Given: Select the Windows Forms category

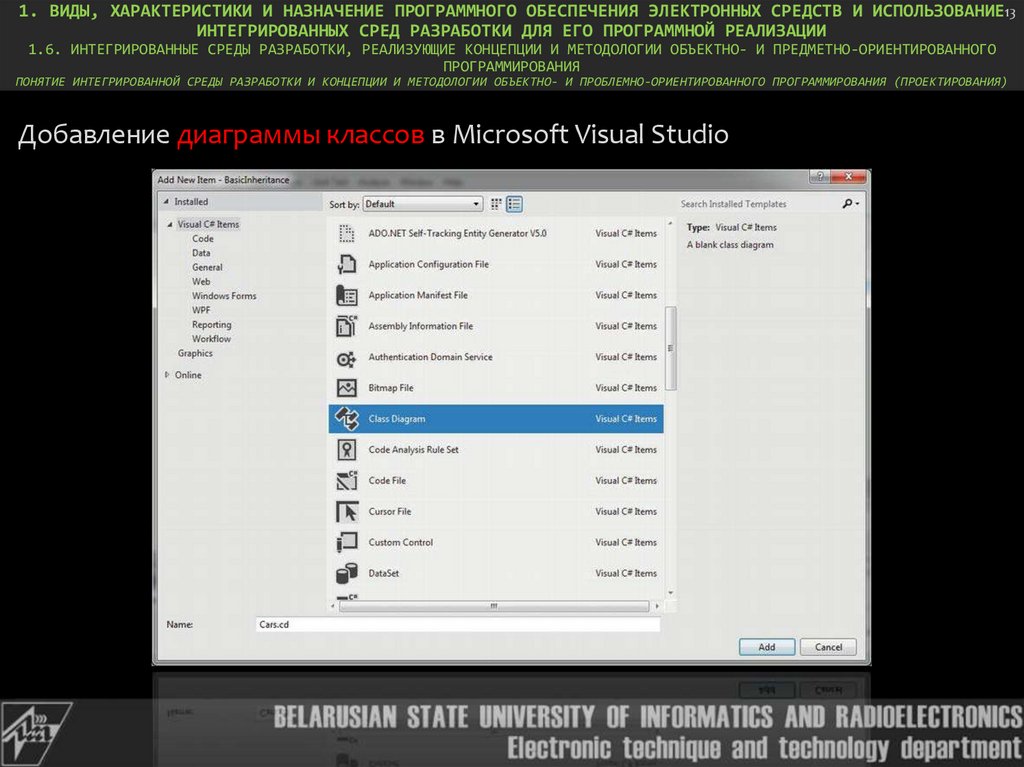Looking at the screenshot, I should tap(224, 296).
